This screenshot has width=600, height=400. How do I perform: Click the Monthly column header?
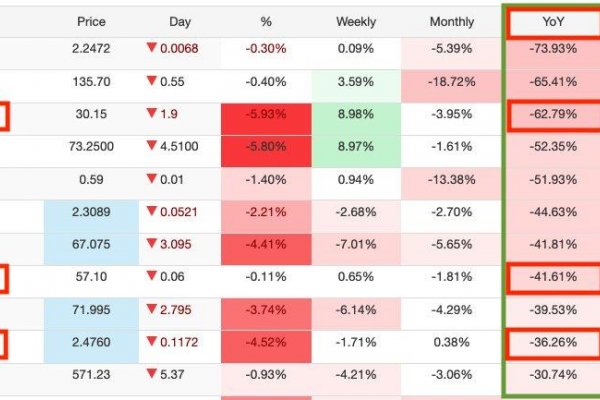pyautogui.click(x=452, y=21)
